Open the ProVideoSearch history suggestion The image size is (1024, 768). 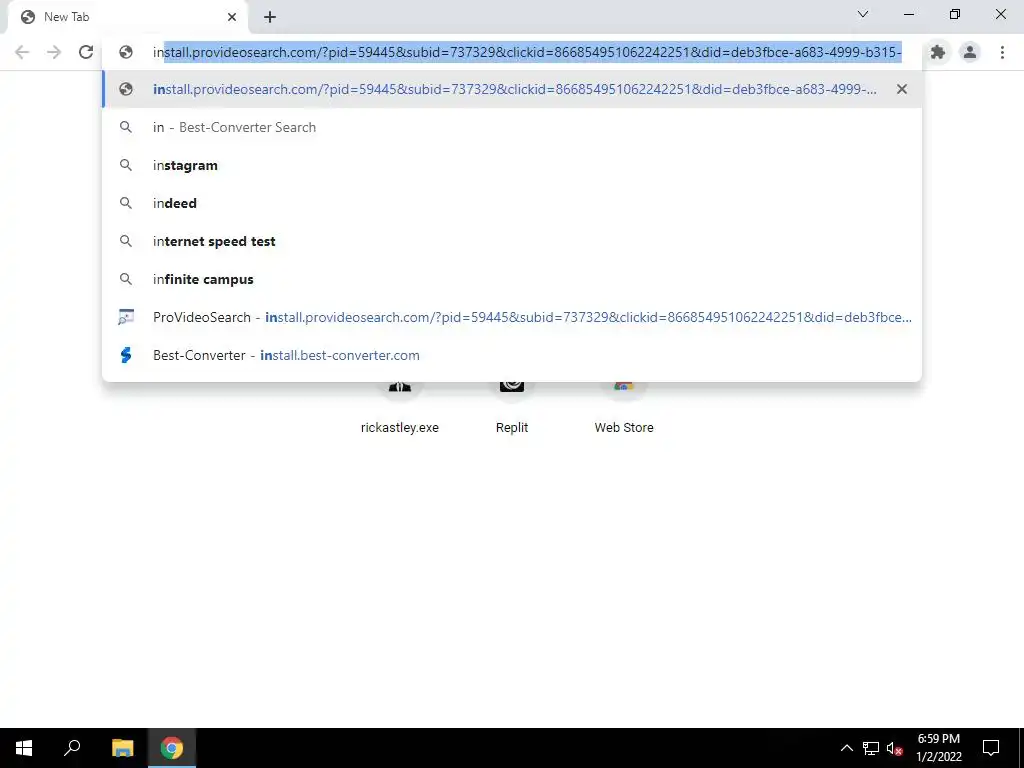tap(512, 317)
